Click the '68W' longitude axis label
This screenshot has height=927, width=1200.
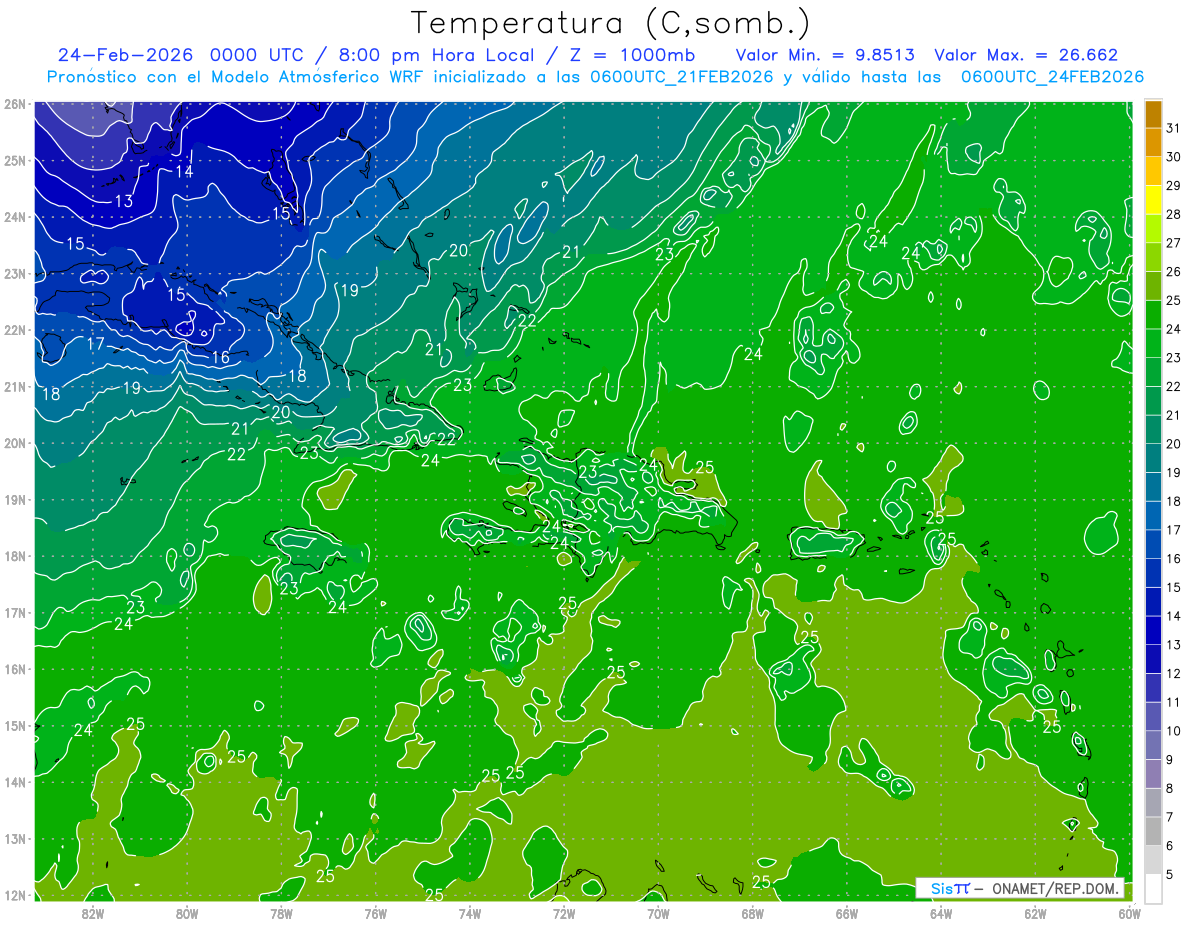pos(752,912)
